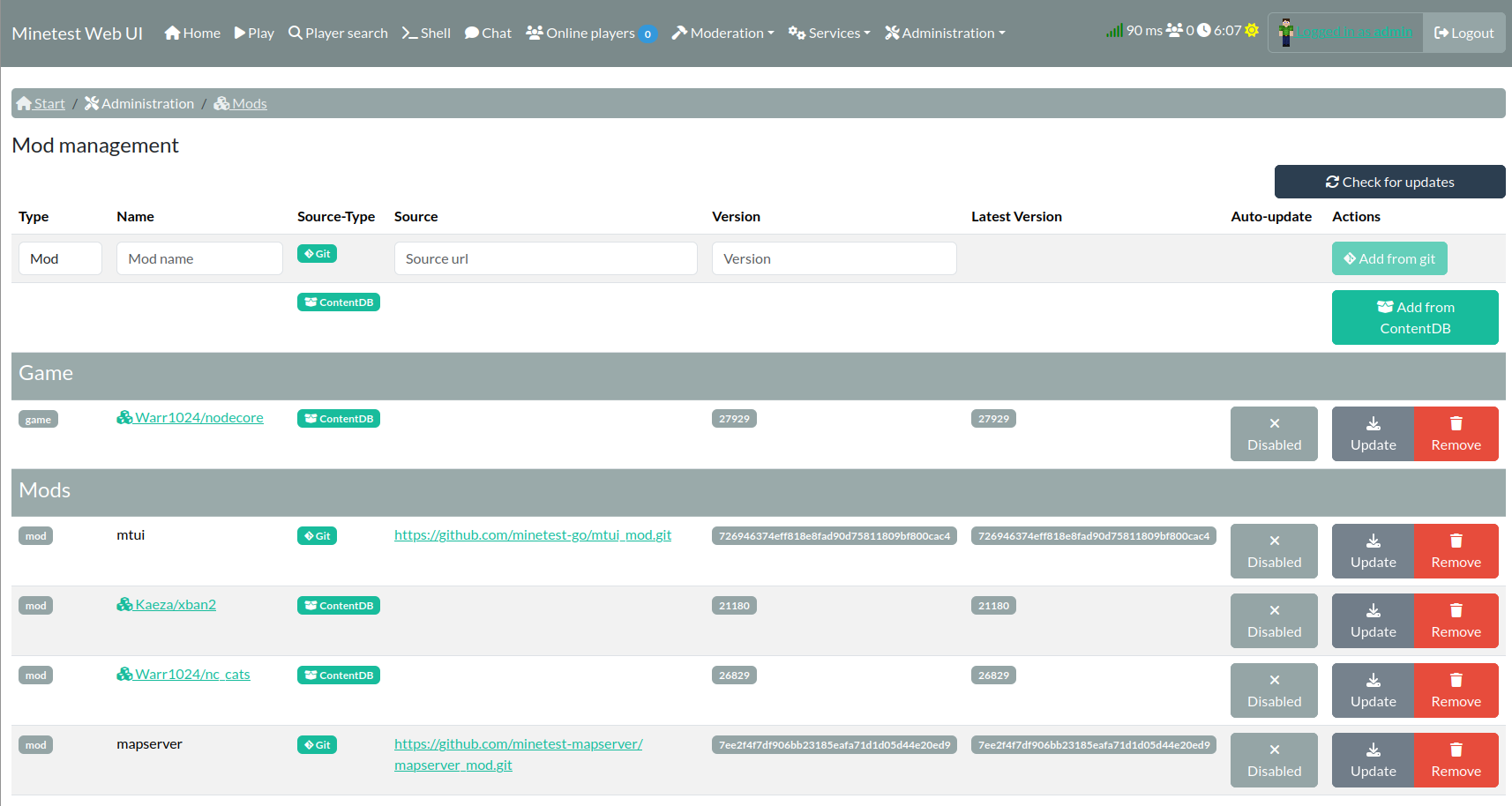Click the ContentDB badge below add row

pyautogui.click(x=339, y=302)
